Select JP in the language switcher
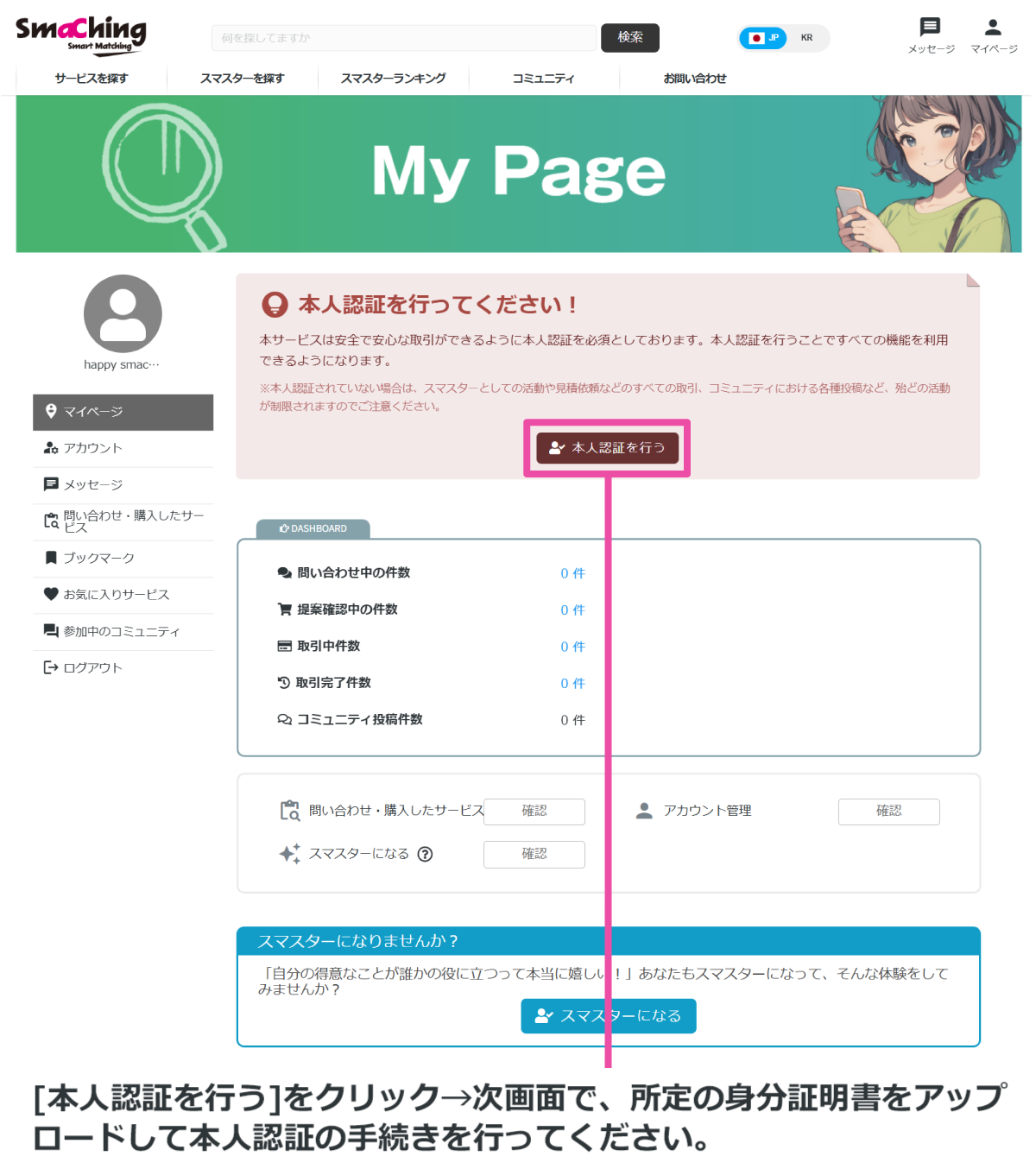 tap(763, 38)
